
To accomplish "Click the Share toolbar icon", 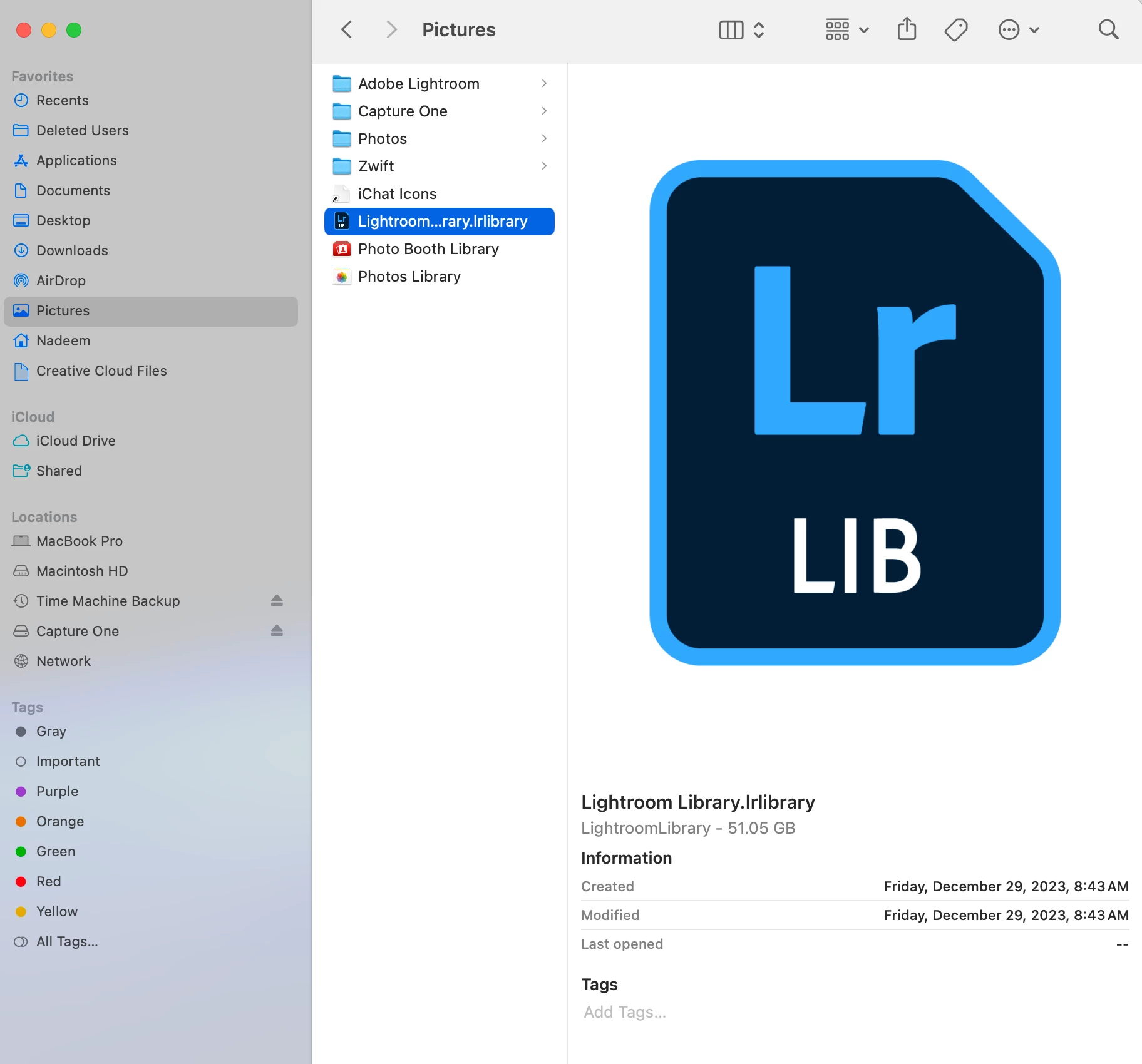I will [907, 29].
